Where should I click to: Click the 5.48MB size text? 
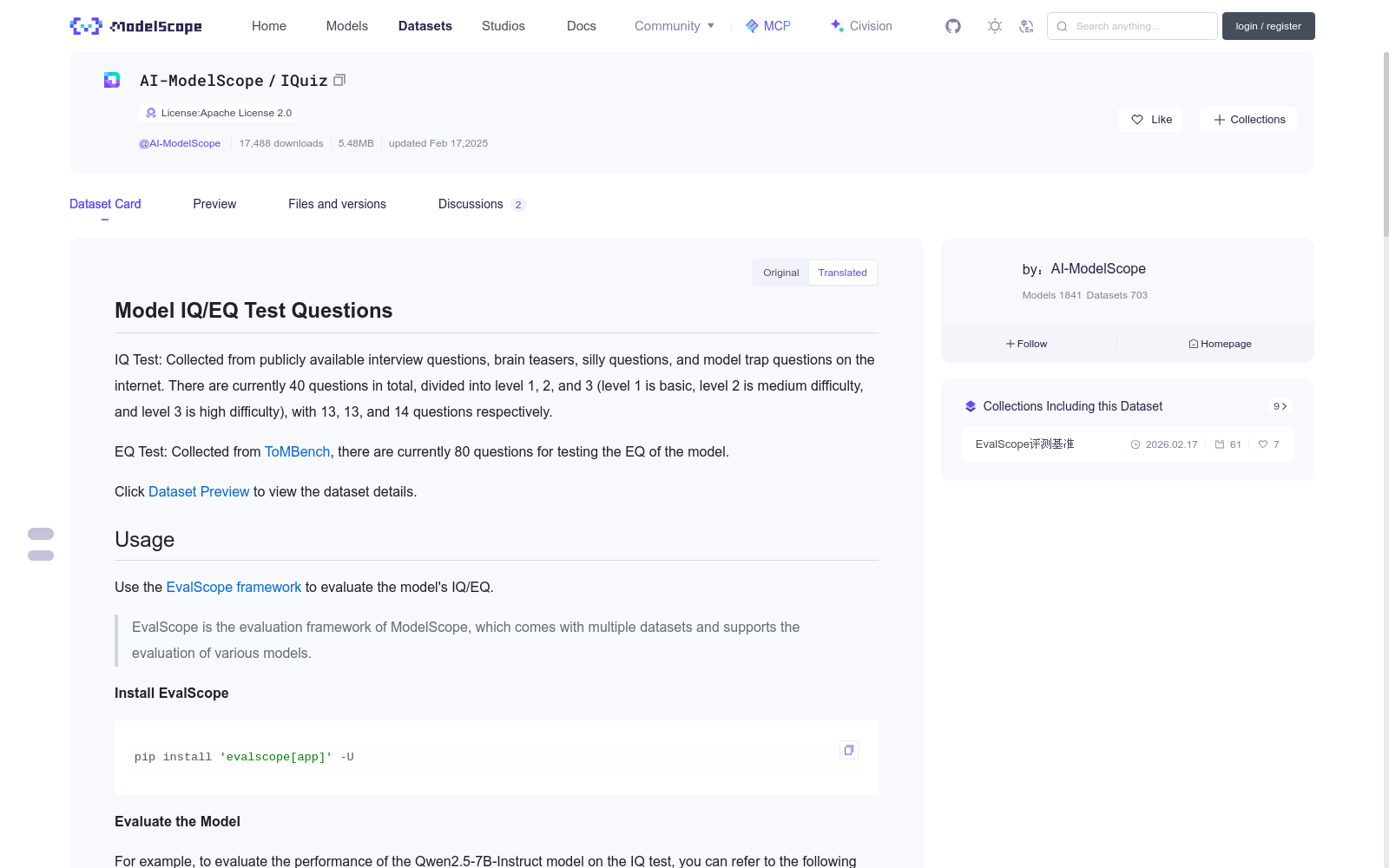[356, 143]
